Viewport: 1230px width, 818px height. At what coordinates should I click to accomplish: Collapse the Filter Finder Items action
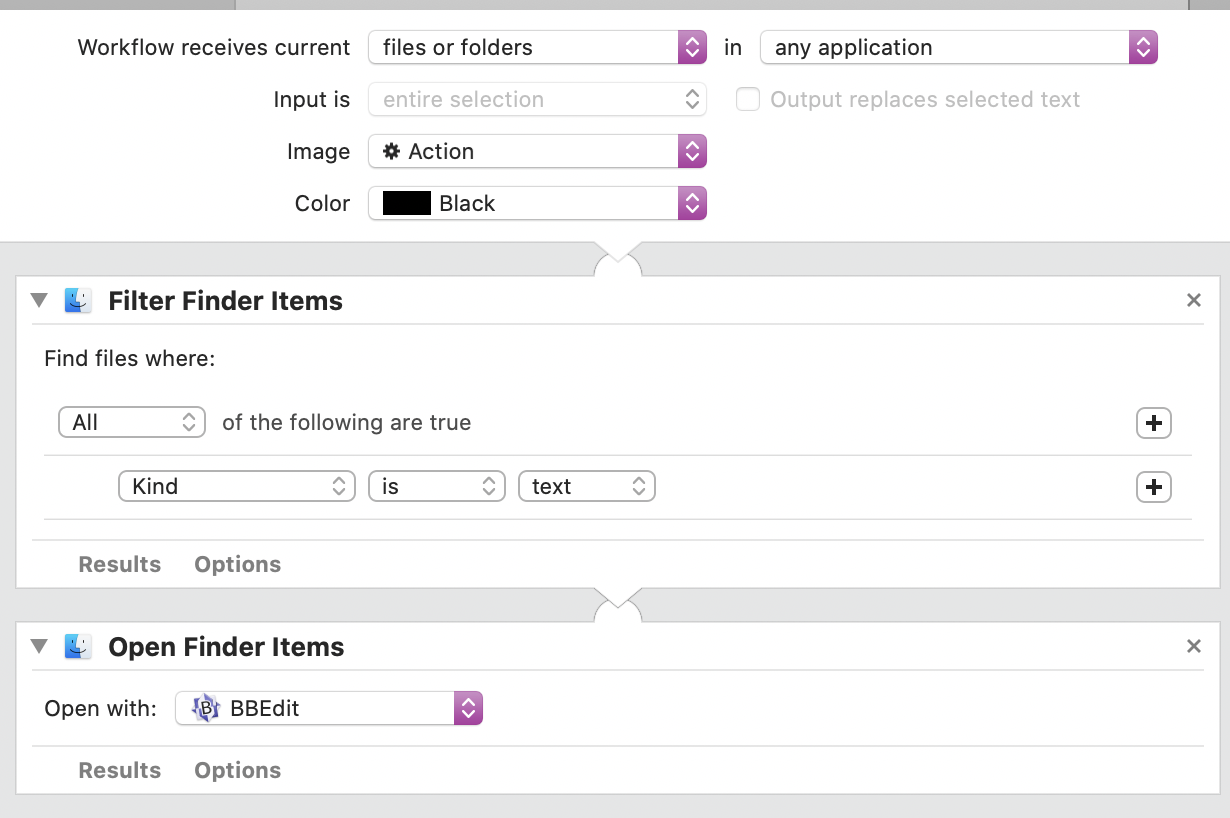[x=39, y=300]
